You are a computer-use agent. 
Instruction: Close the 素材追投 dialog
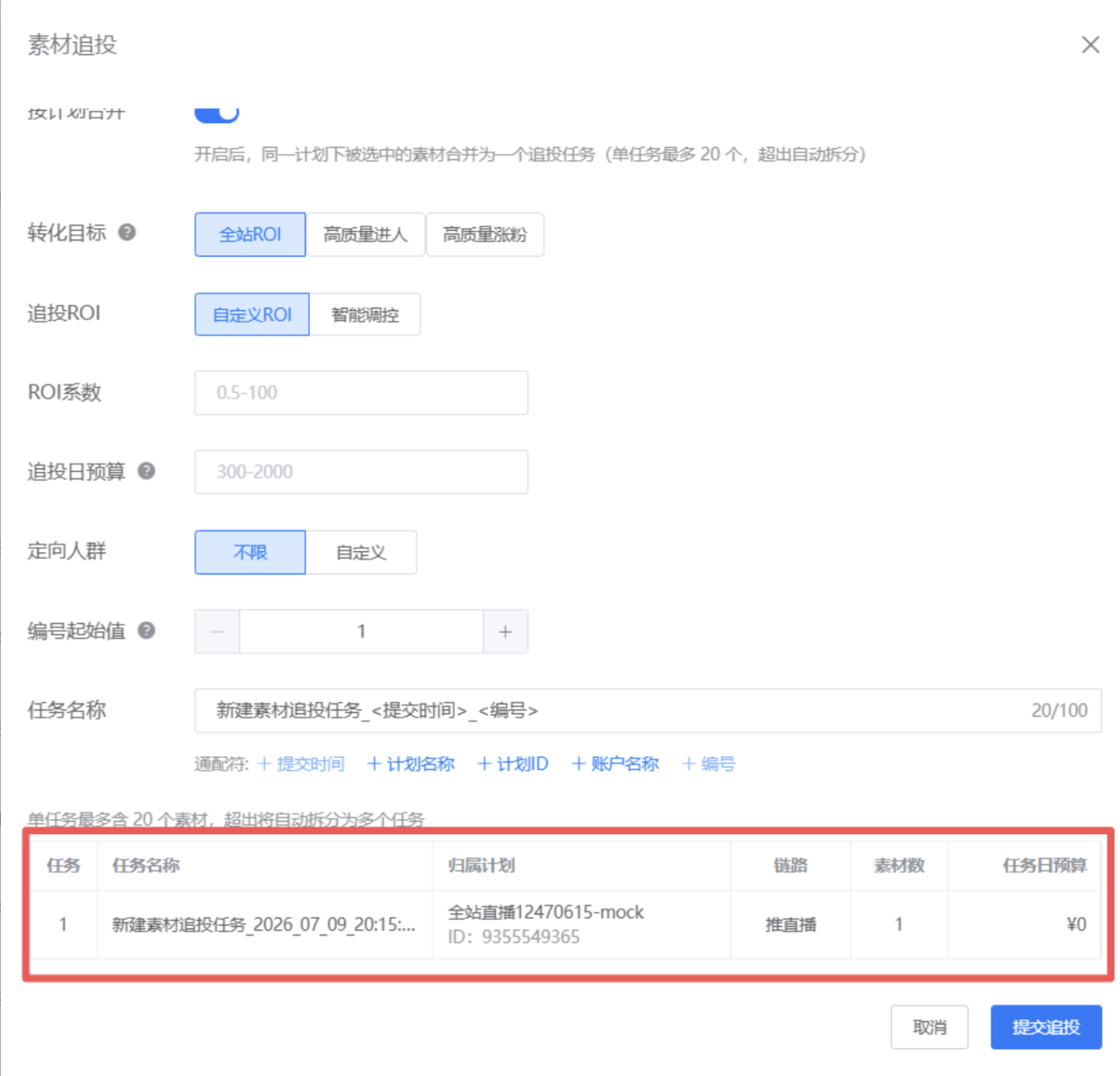click(x=1090, y=44)
